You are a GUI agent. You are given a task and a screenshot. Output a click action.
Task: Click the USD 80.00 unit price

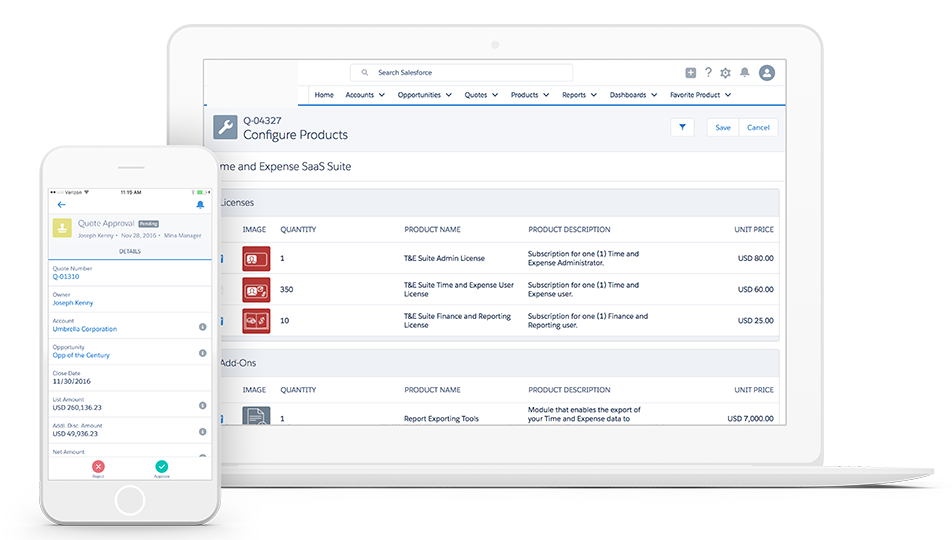pos(755,258)
